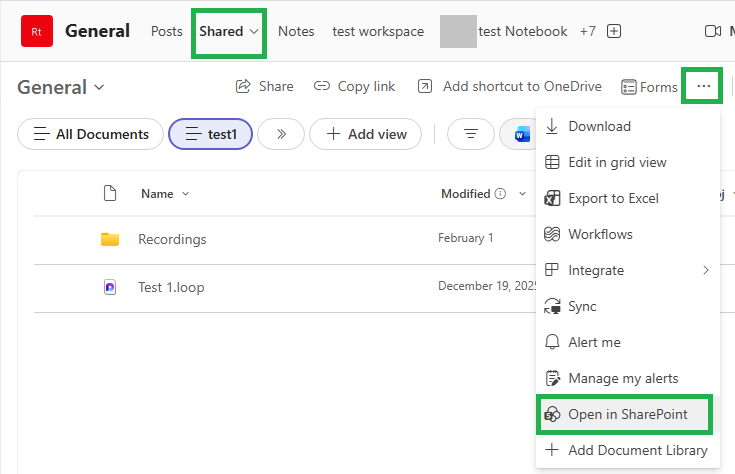Choose Export to Excel
The image size is (735, 474).
tap(628, 198)
